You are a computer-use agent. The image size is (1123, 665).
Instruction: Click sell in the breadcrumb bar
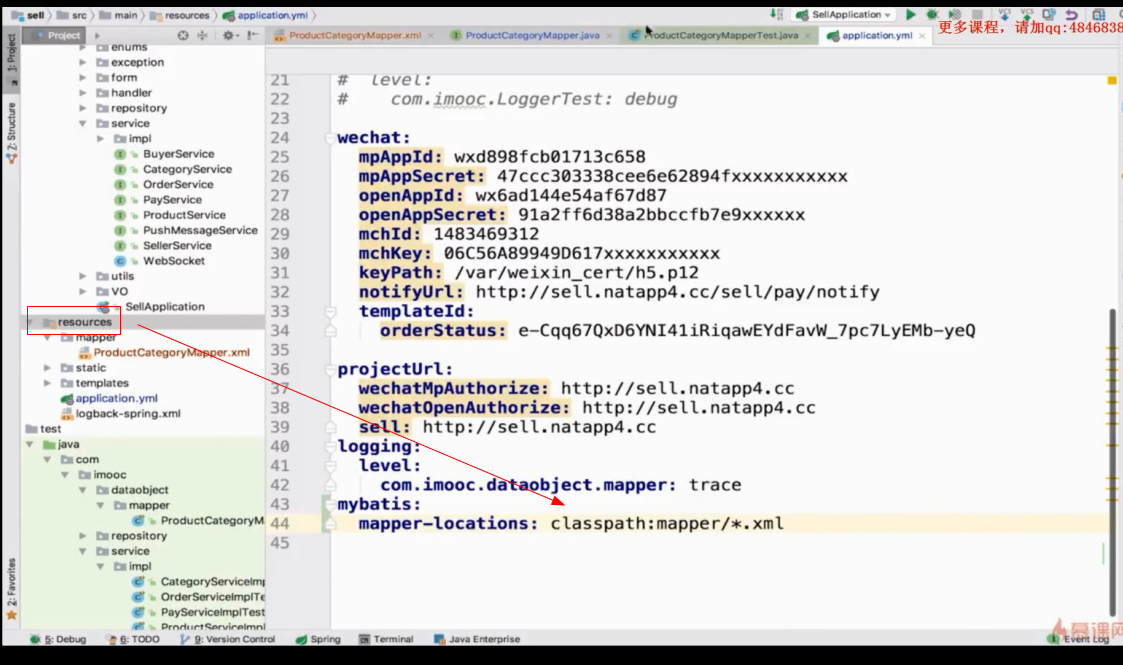[x=28, y=15]
